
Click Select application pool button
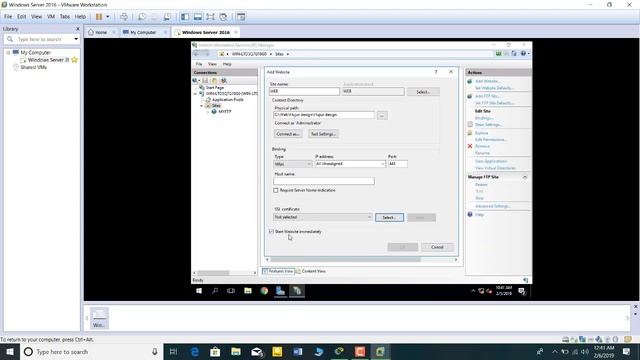click(x=423, y=92)
